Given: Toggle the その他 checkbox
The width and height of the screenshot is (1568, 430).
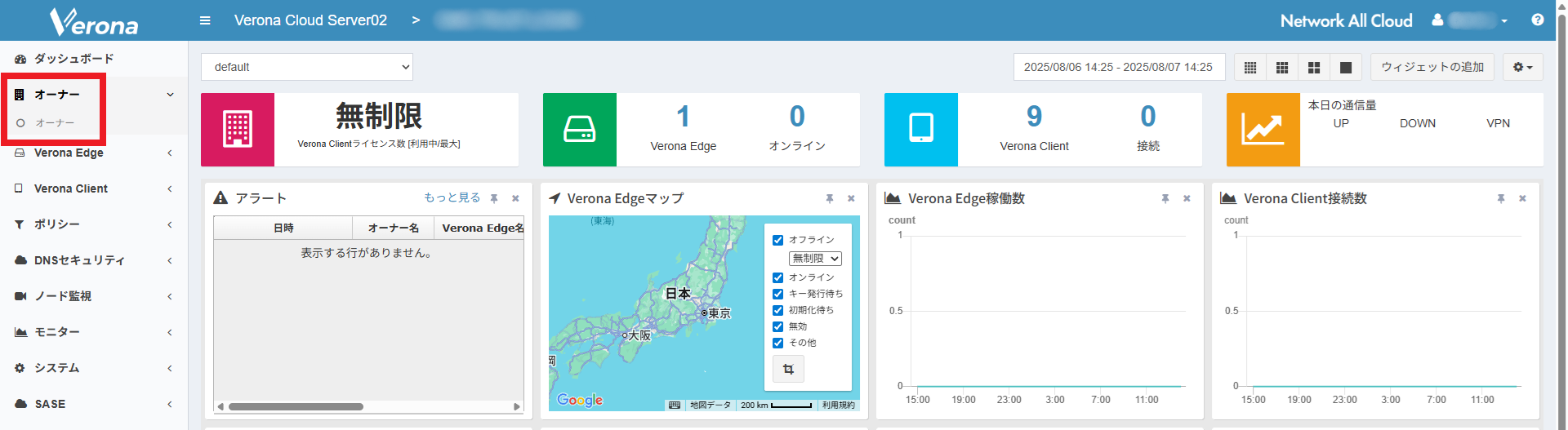Looking at the screenshot, I should pyautogui.click(x=778, y=343).
